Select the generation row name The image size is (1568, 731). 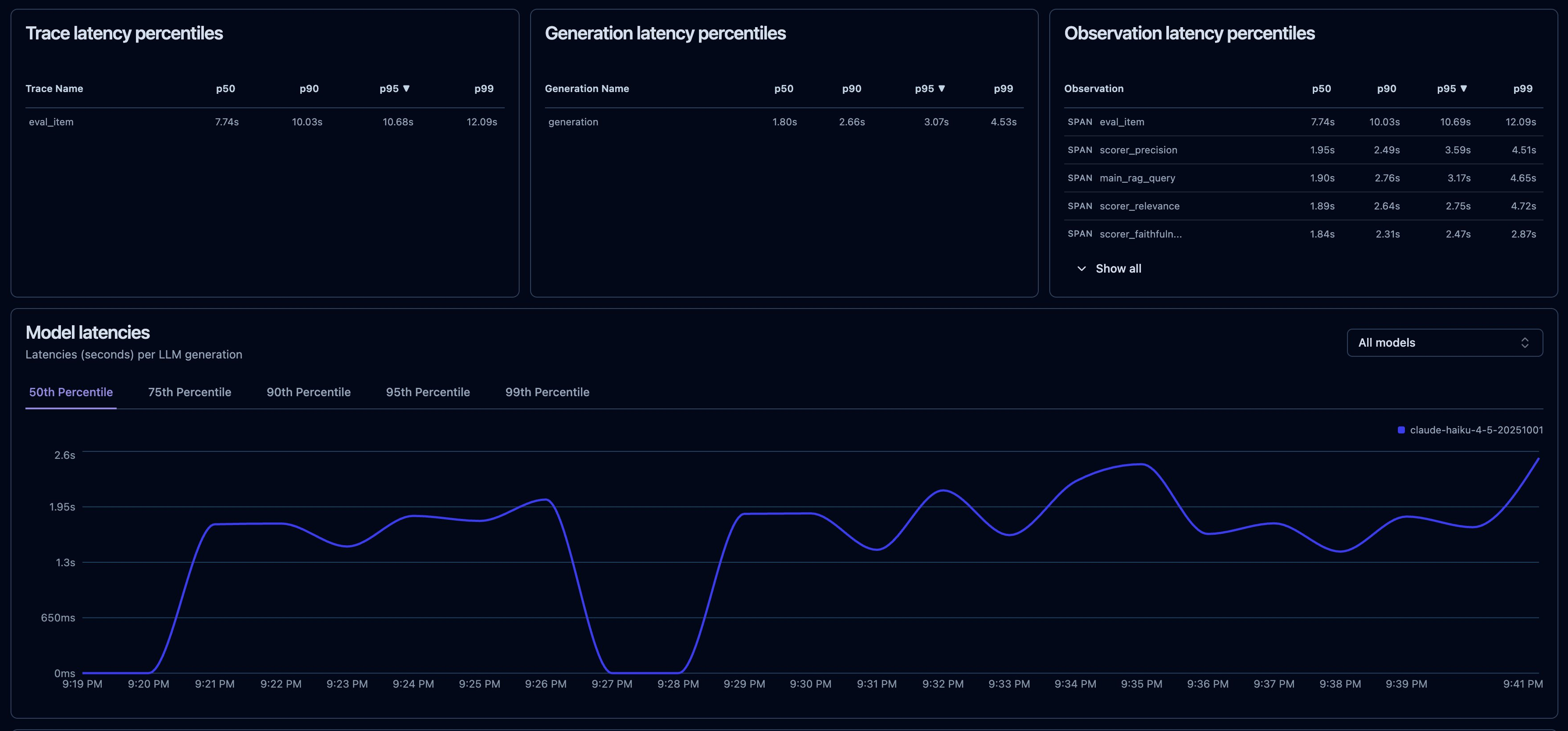coord(574,122)
